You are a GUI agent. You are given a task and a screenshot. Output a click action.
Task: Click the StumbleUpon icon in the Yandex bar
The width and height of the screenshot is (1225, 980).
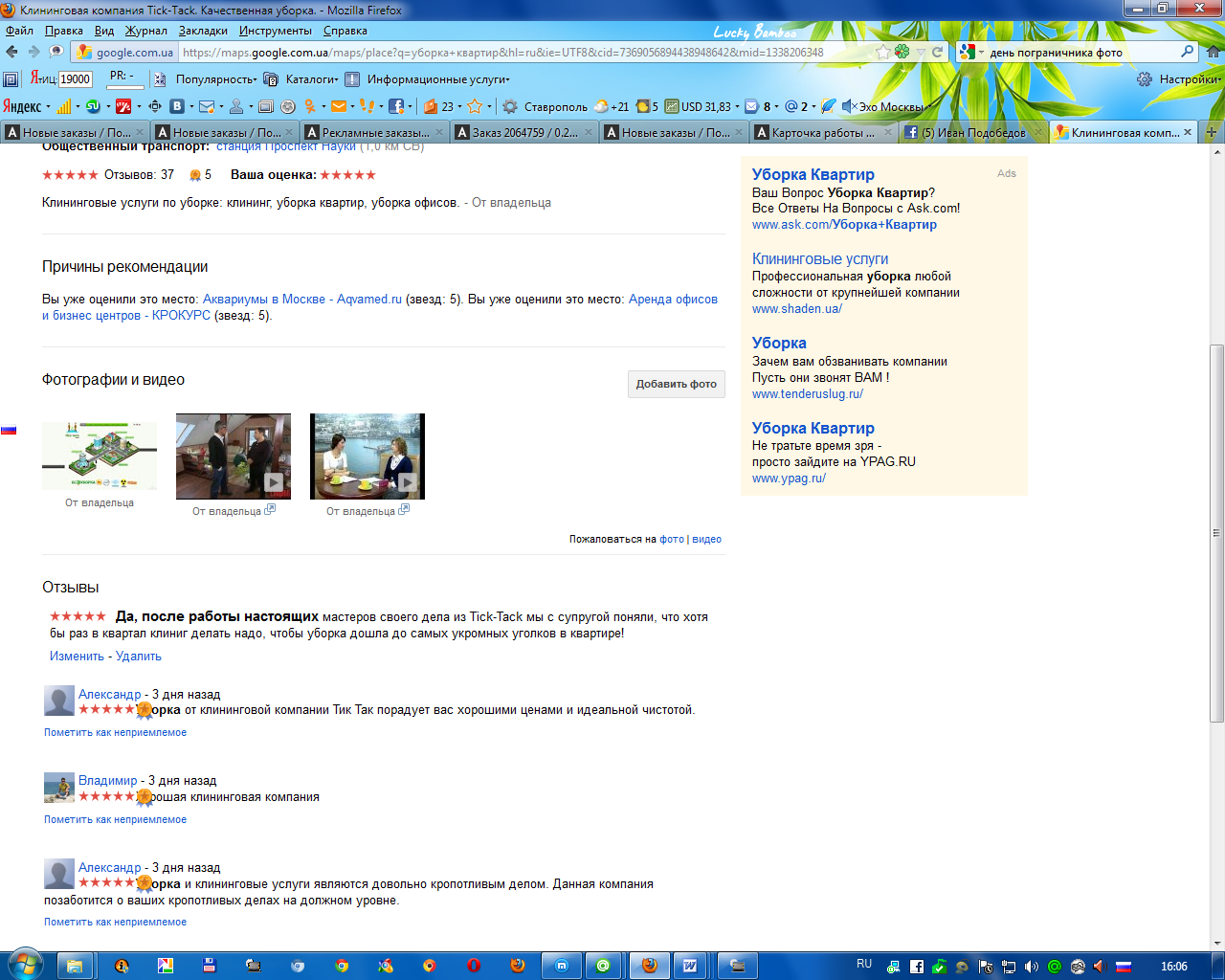coord(93,106)
